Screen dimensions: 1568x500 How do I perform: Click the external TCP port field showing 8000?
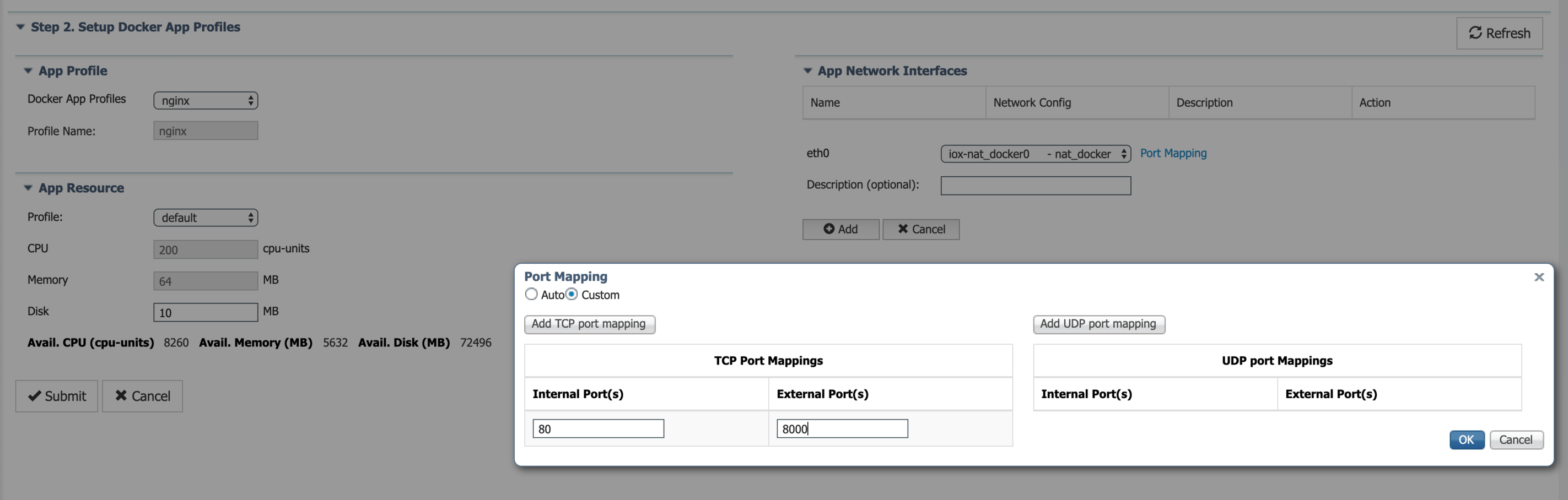click(843, 428)
